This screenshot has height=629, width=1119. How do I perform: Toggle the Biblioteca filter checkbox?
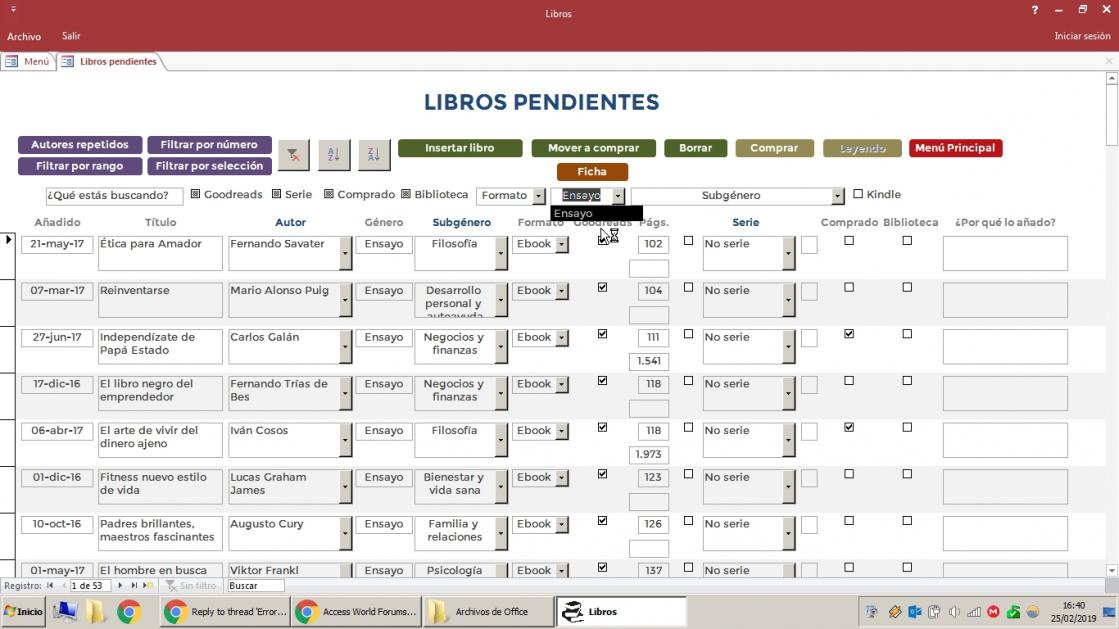click(405, 194)
